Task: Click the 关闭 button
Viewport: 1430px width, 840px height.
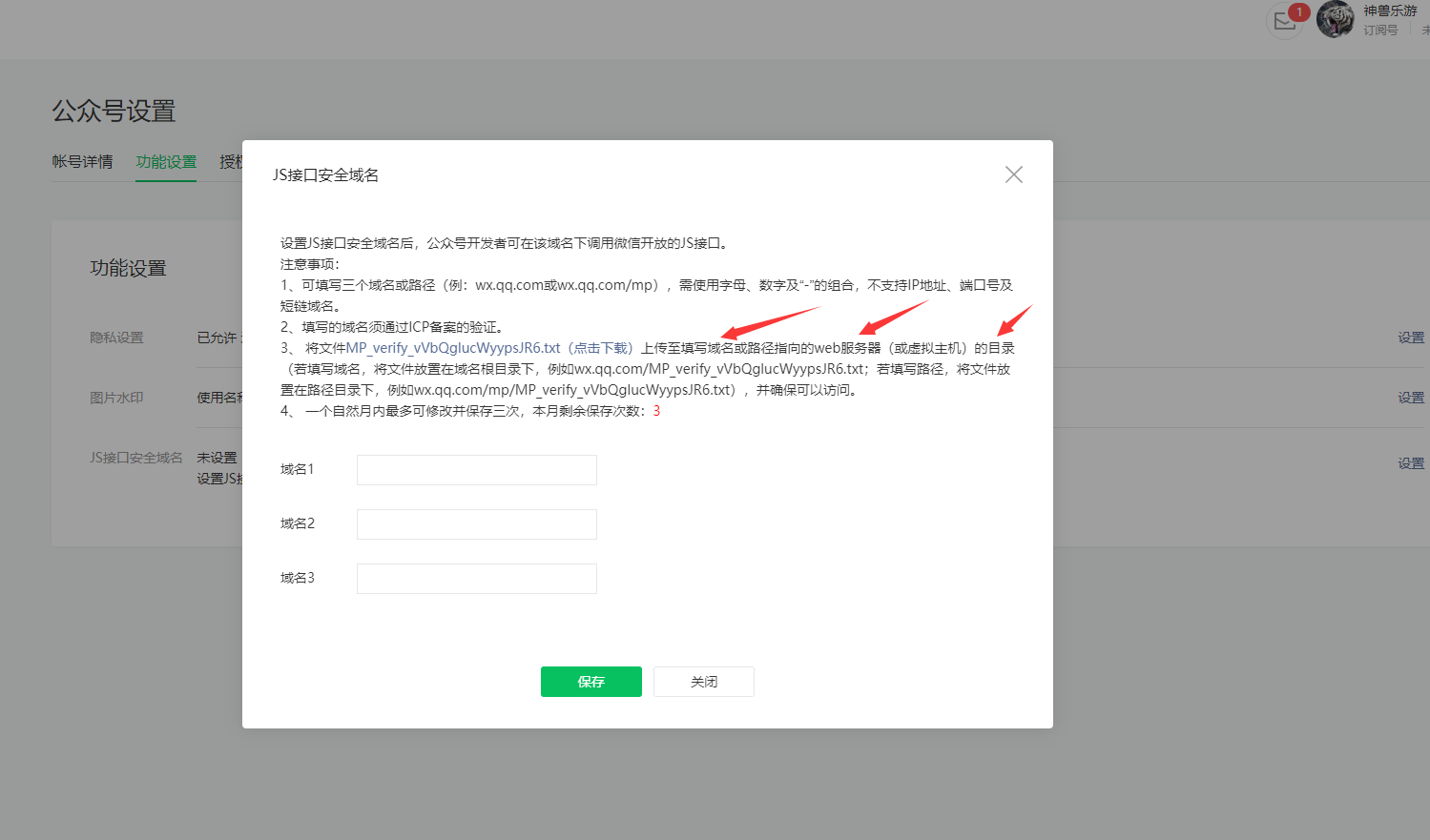Action: pos(703,682)
